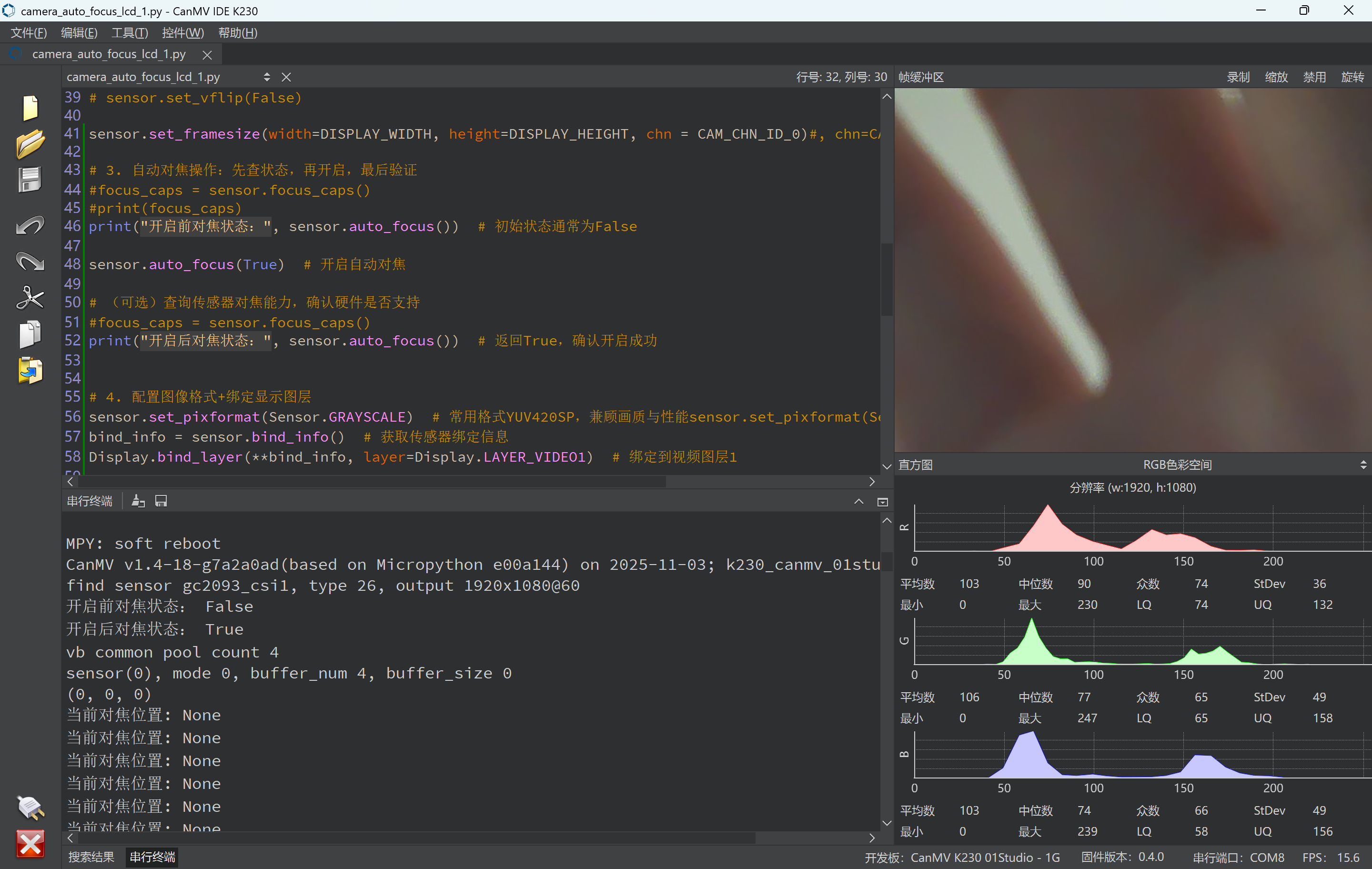Click the Redo arrow icon
Image resolution: width=1372 pixels, height=869 pixels.
click(x=30, y=262)
